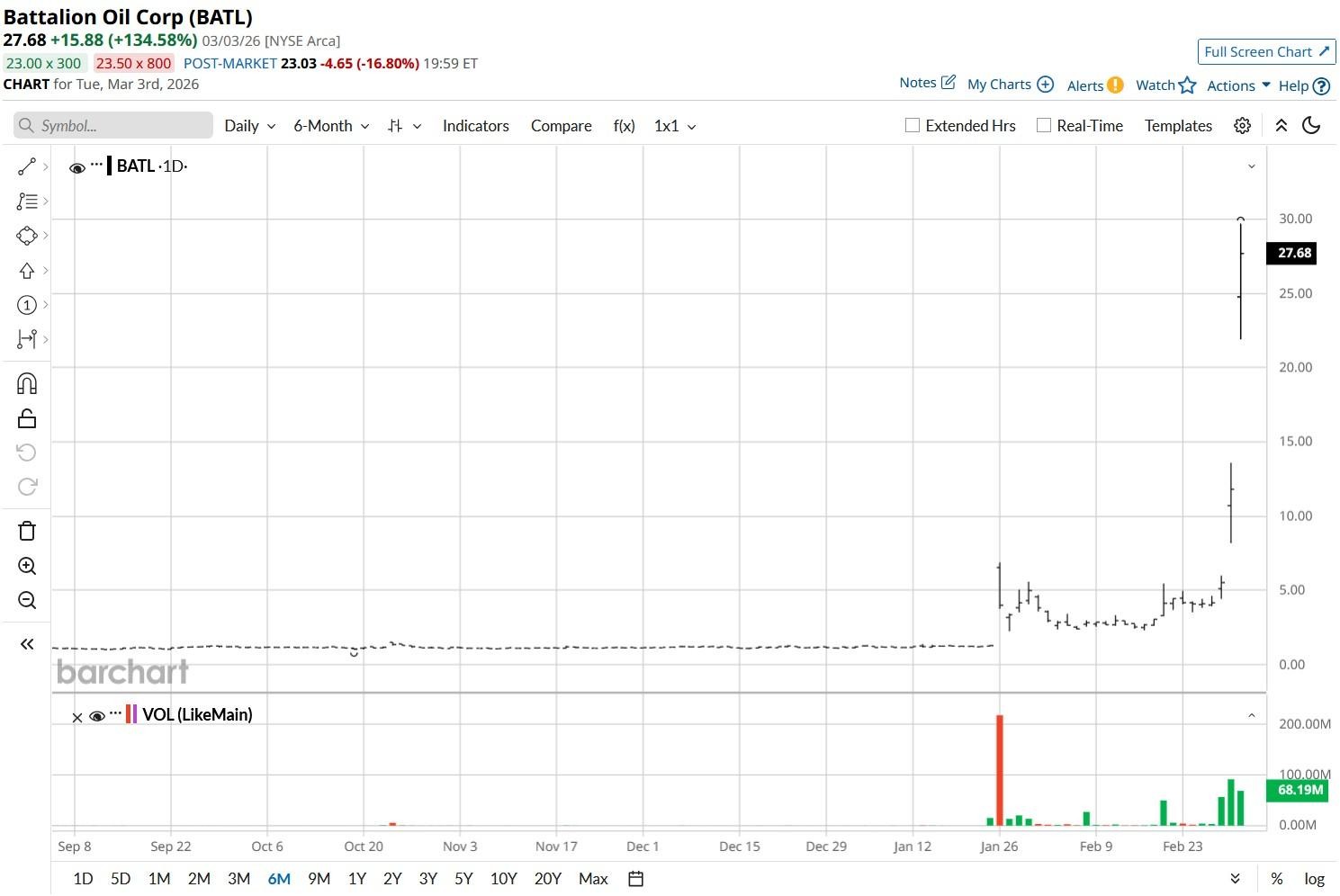Open the custom date range calendar
1340x896 pixels.
click(x=635, y=879)
